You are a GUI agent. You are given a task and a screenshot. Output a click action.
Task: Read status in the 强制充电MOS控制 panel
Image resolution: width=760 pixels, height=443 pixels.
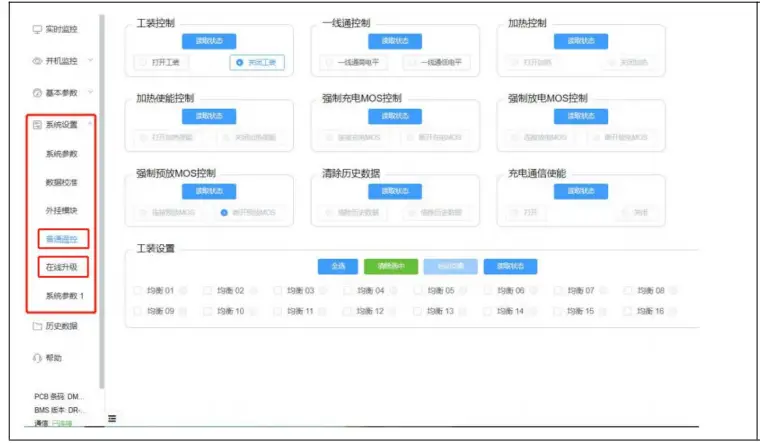395,116
